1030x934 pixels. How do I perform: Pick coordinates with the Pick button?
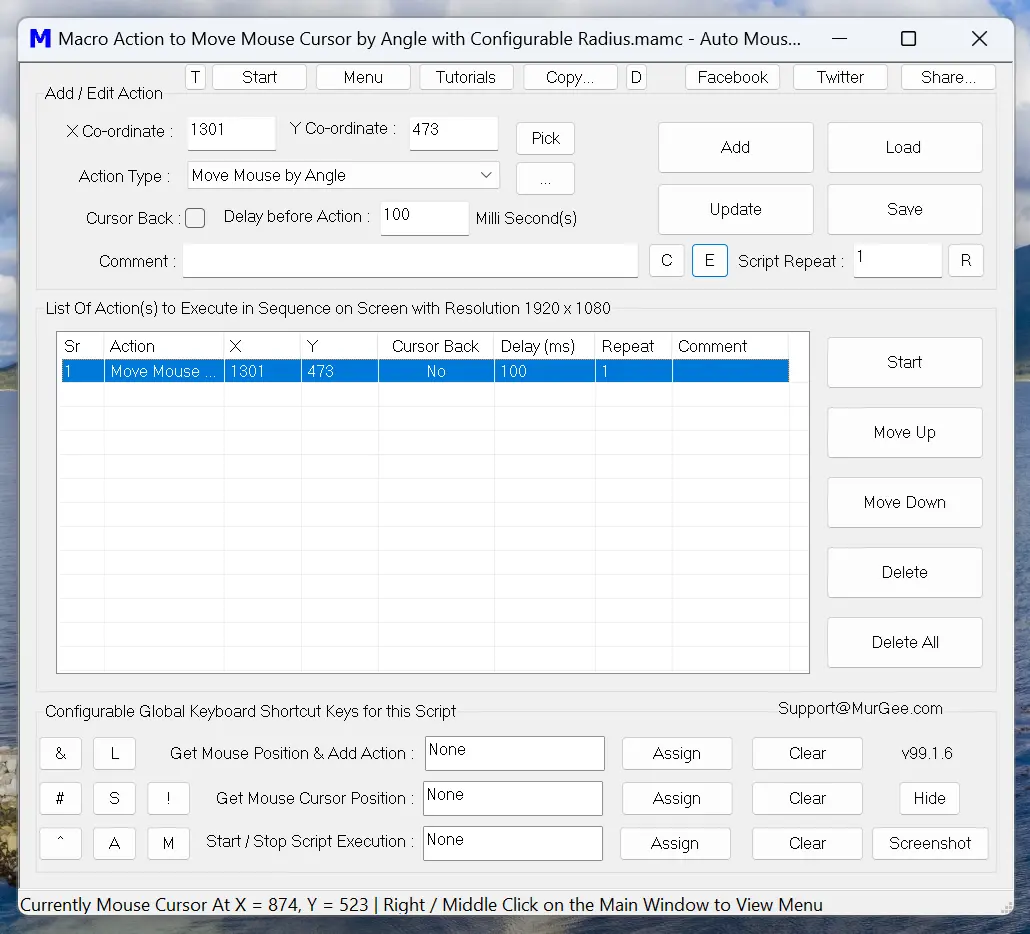(544, 138)
